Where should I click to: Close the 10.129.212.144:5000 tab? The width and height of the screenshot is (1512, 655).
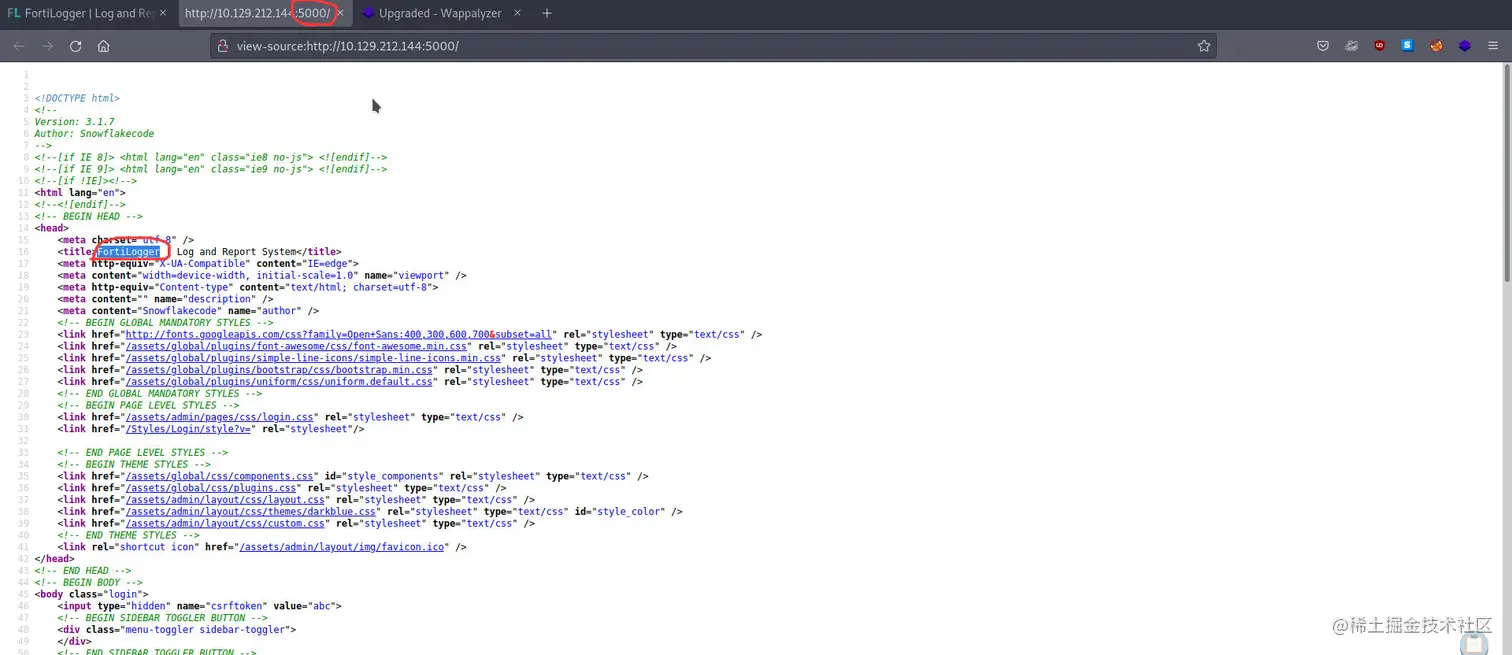(340, 14)
